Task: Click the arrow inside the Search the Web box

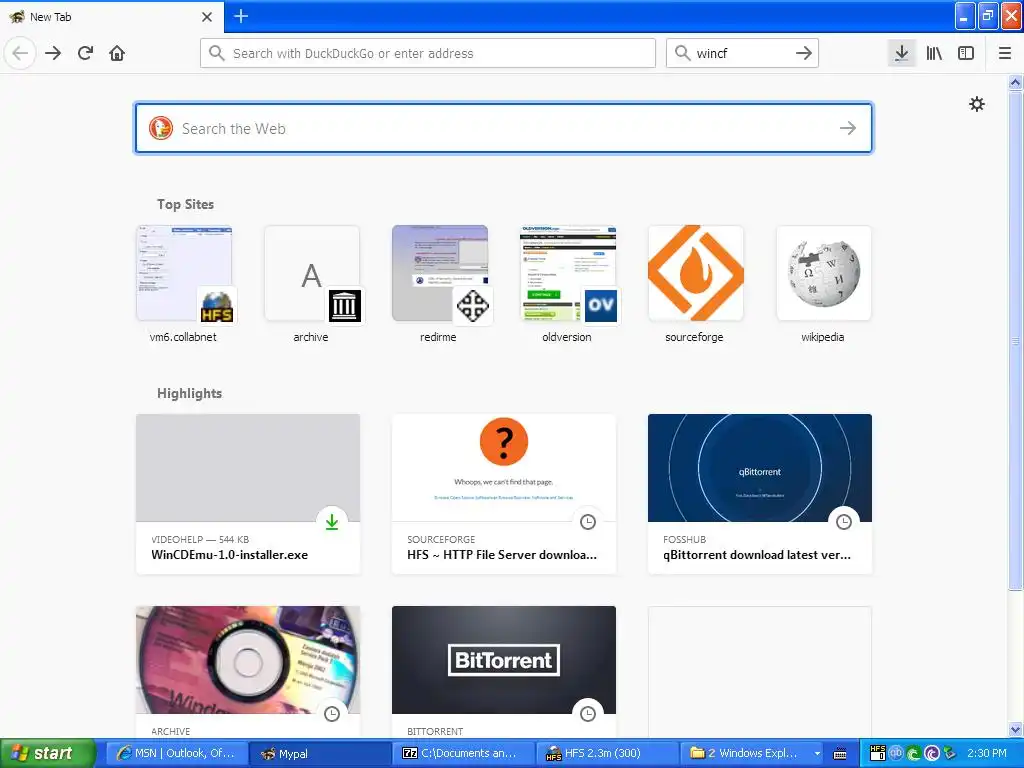Action: (848, 128)
